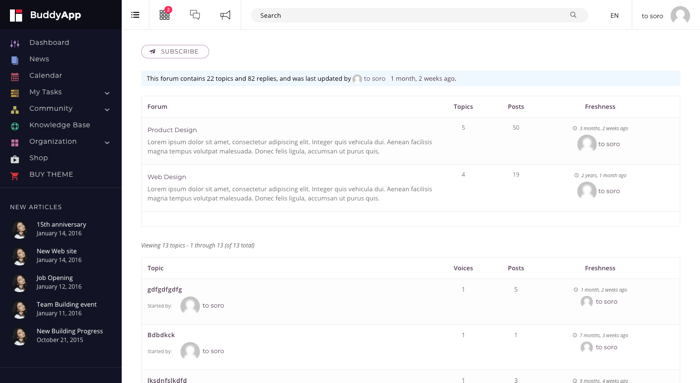
Task: Expand the Organization submenu arrow
Action: [107, 142]
